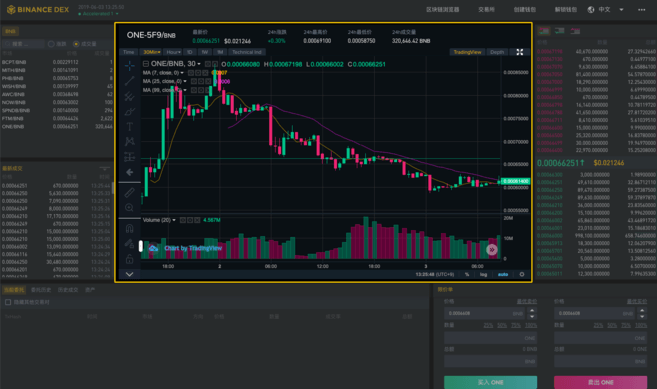Select the chart patterns tool

(129, 142)
